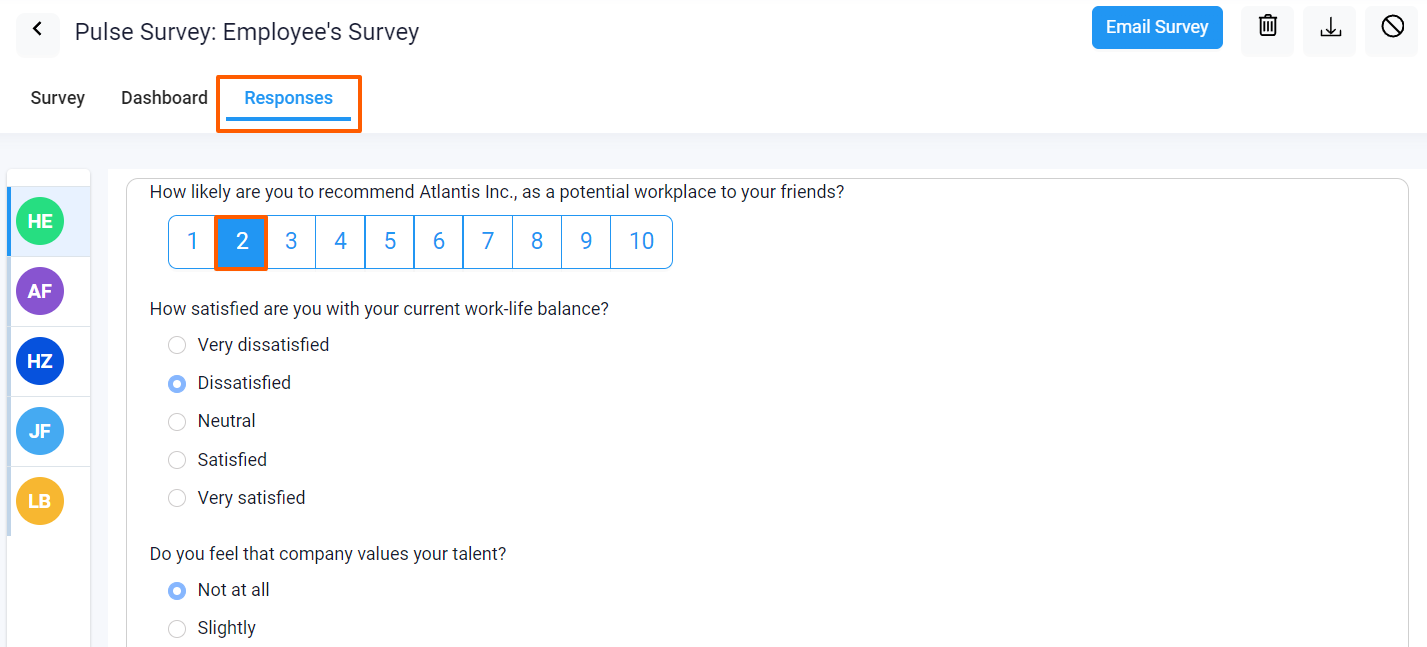
Task: View respondent AF's answers
Action: tap(39, 291)
